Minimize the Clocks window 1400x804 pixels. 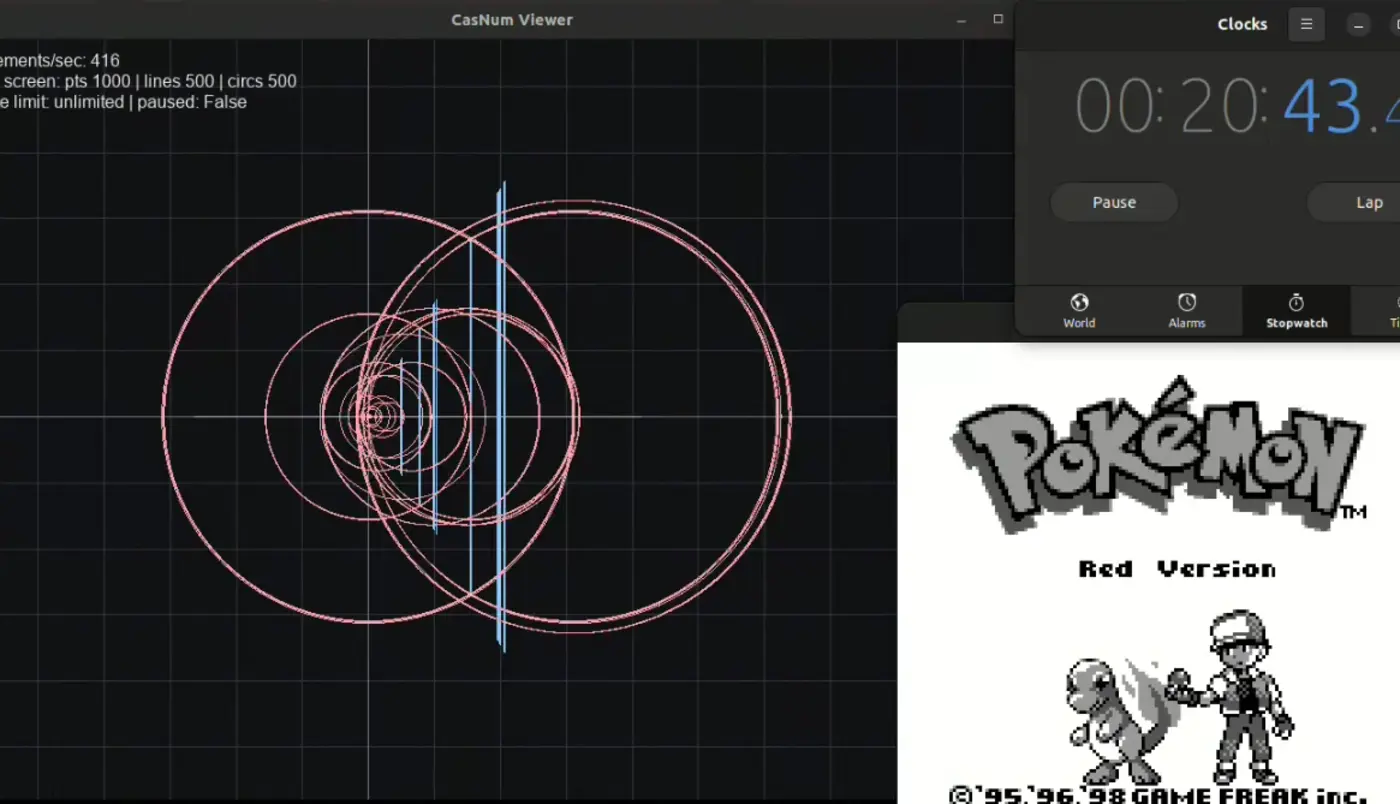pyautogui.click(x=1358, y=24)
